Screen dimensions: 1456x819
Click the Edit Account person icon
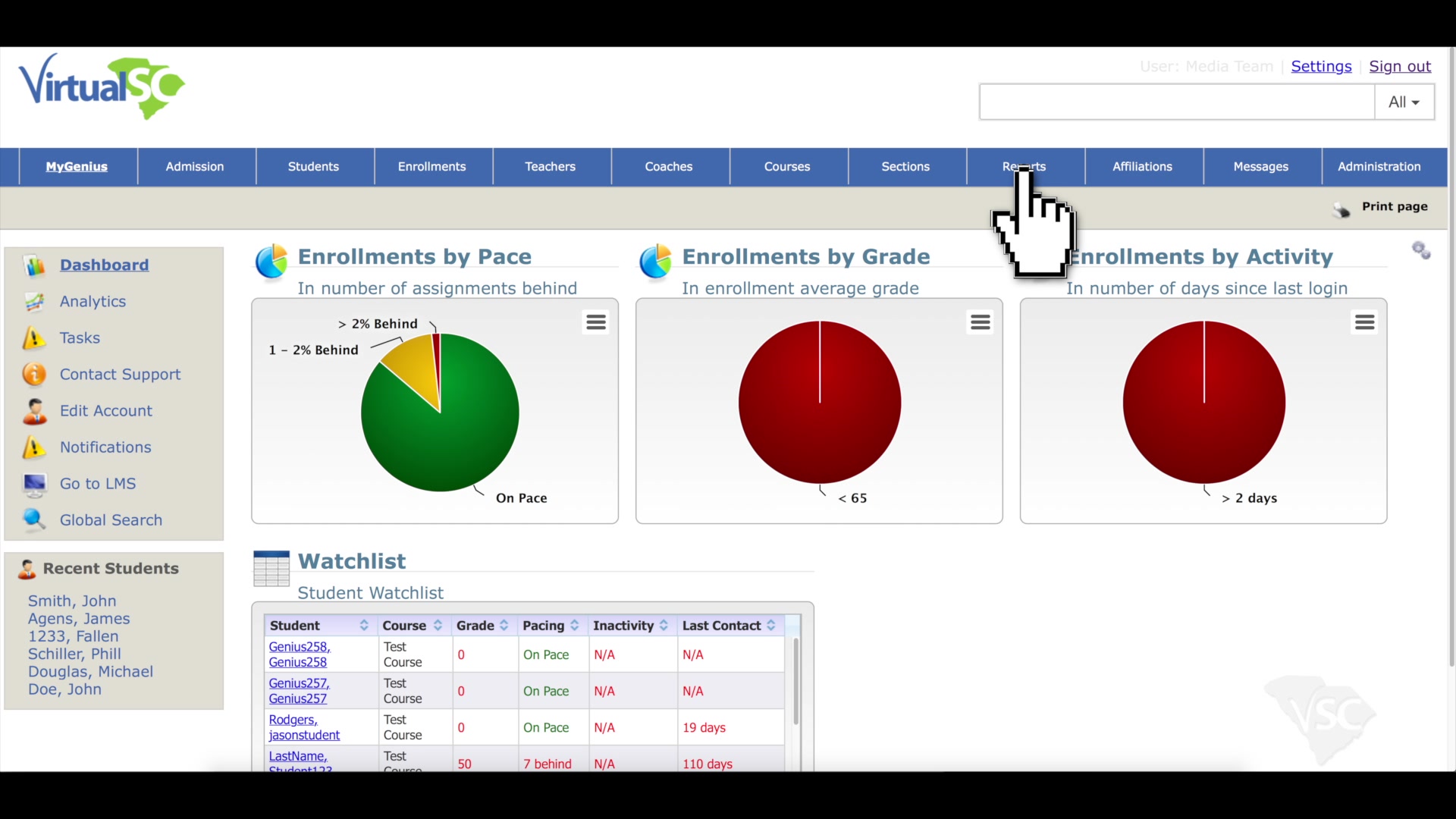34,411
